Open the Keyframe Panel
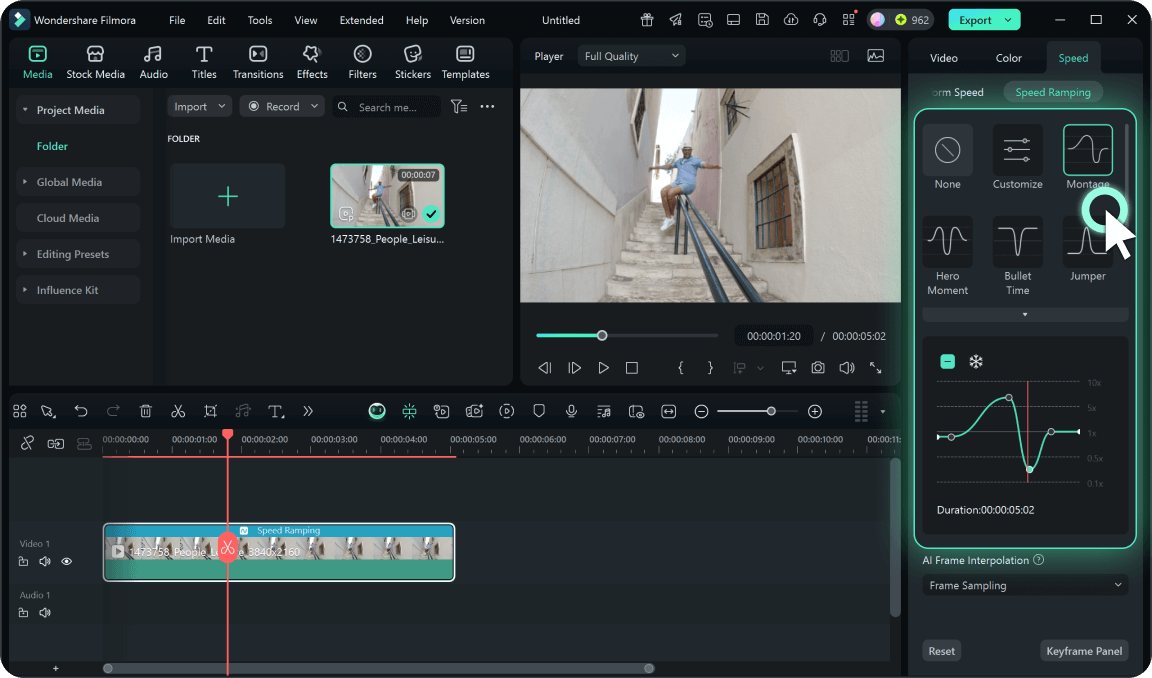Screen dimensions: 1152x678 [1084, 651]
